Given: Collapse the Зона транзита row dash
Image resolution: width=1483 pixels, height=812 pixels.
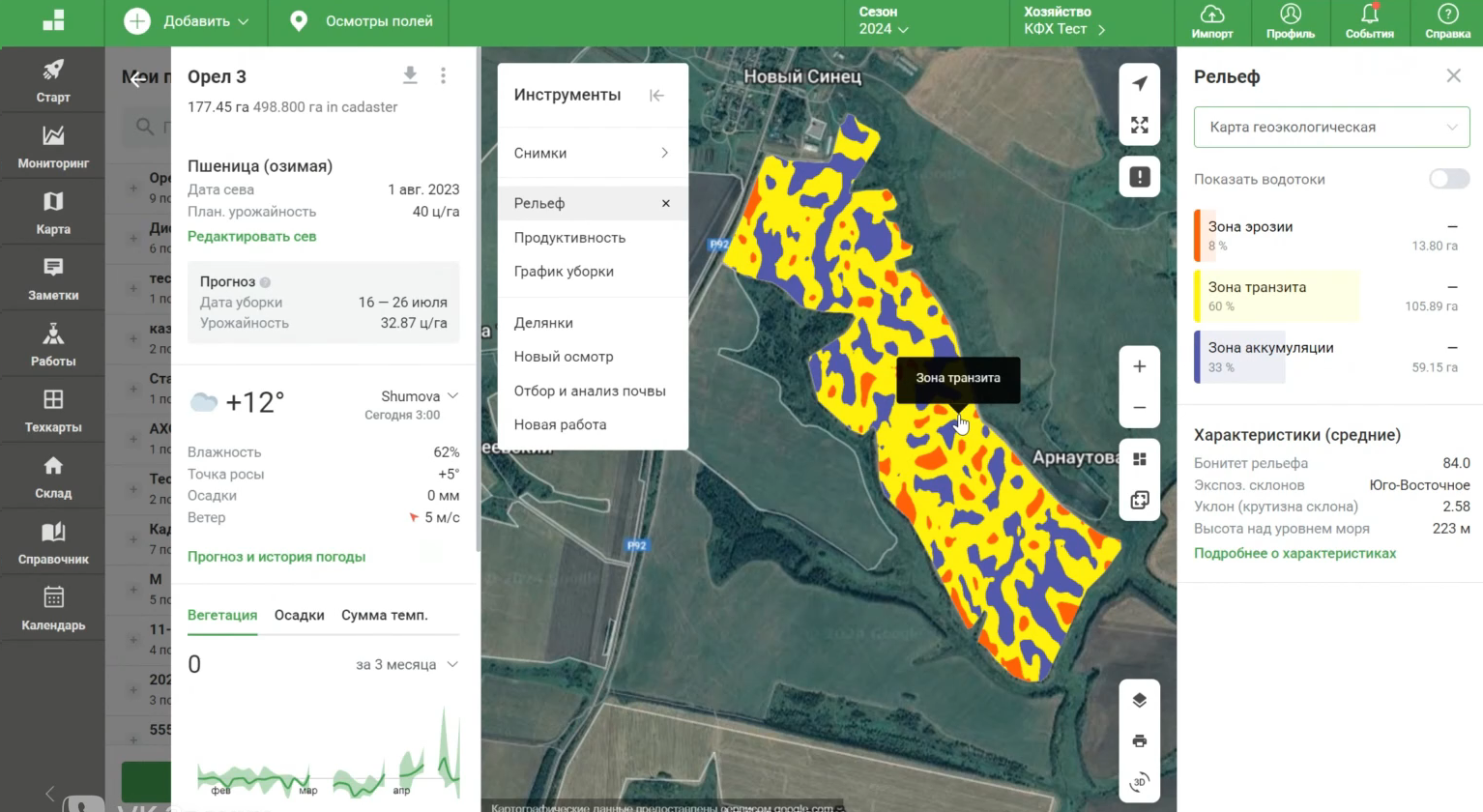Looking at the screenshot, I should click(1452, 287).
